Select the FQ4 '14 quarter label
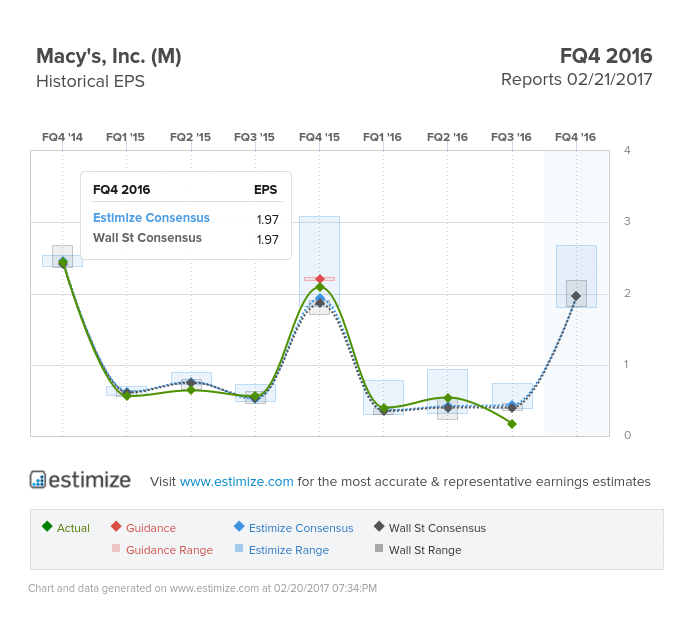The width and height of the screenshot is (685, 620). [62, 137]
